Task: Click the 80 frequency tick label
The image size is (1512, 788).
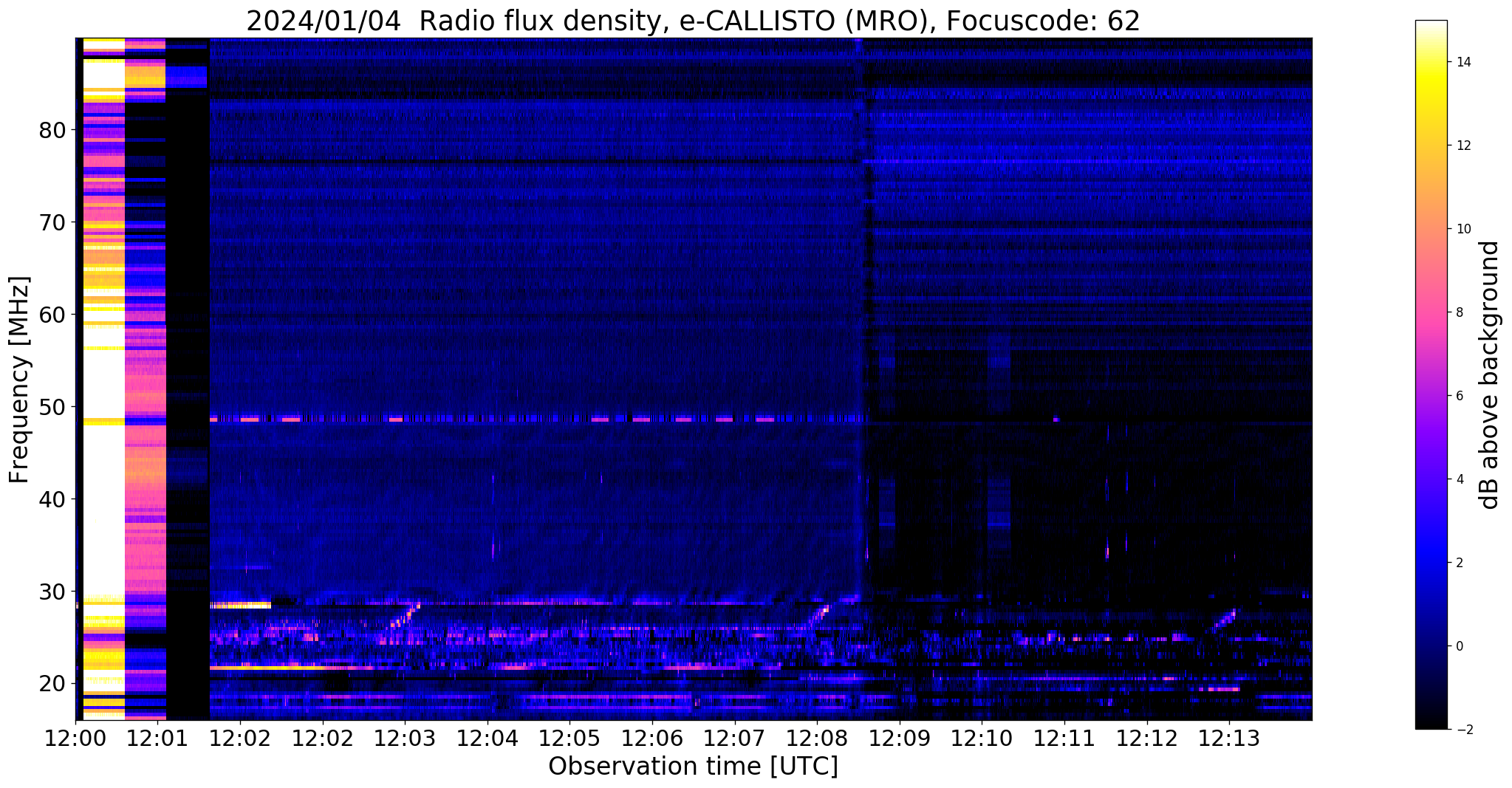Action: 53,130
